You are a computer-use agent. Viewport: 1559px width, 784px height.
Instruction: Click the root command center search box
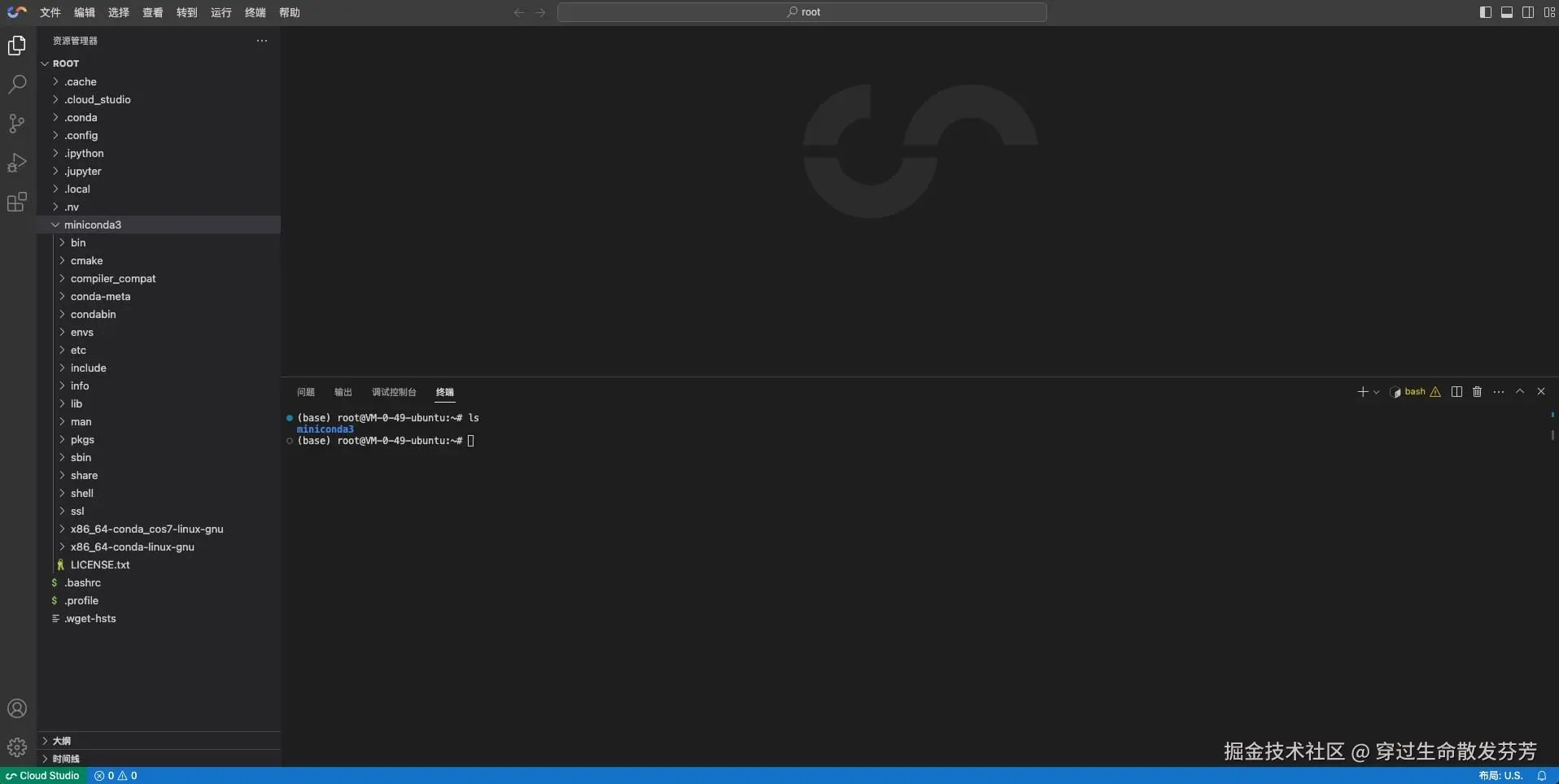[x=802, y=12]
